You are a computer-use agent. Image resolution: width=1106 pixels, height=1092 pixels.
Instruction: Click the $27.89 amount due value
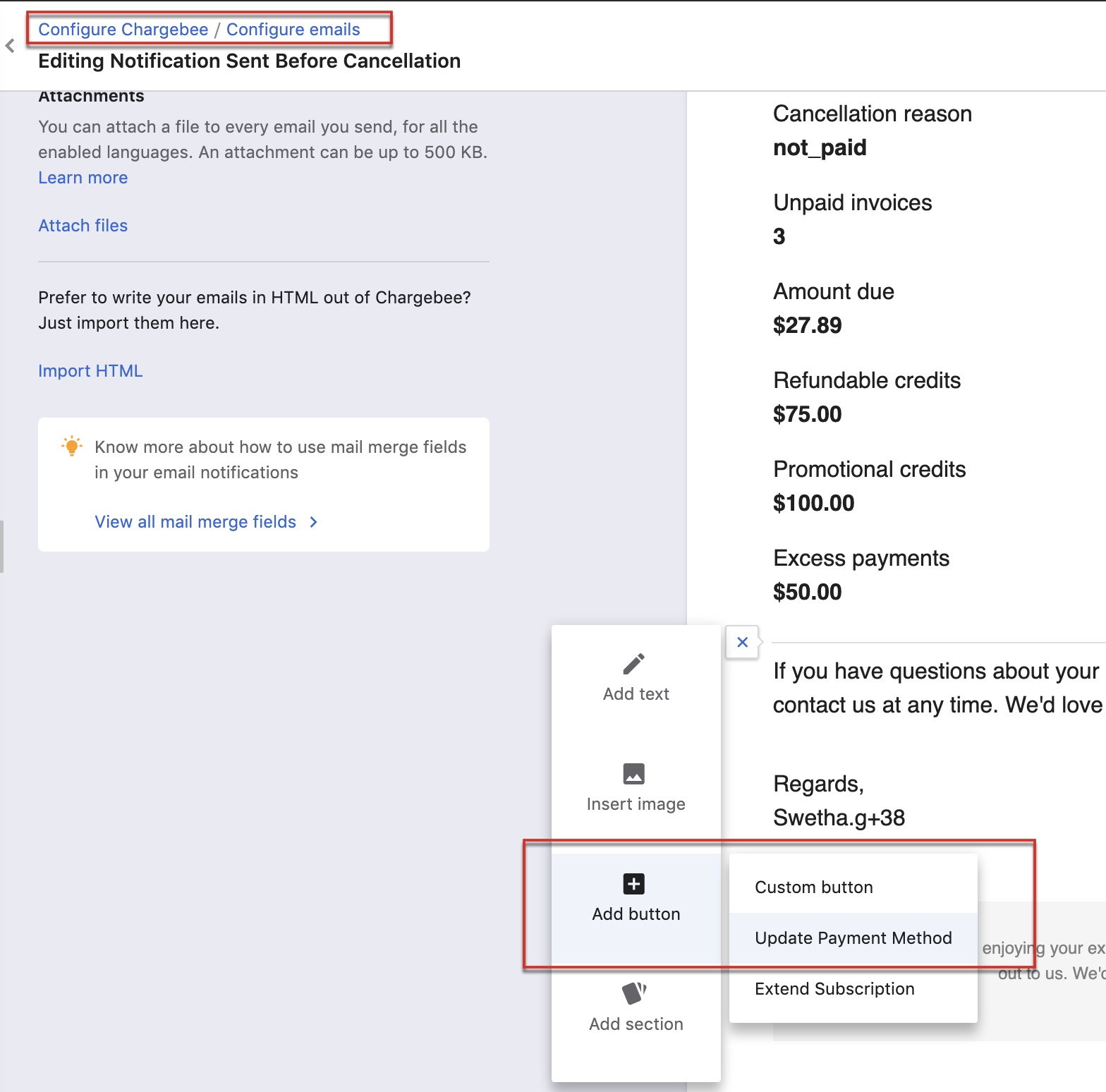pyautogui.click(x=807, y=325)
